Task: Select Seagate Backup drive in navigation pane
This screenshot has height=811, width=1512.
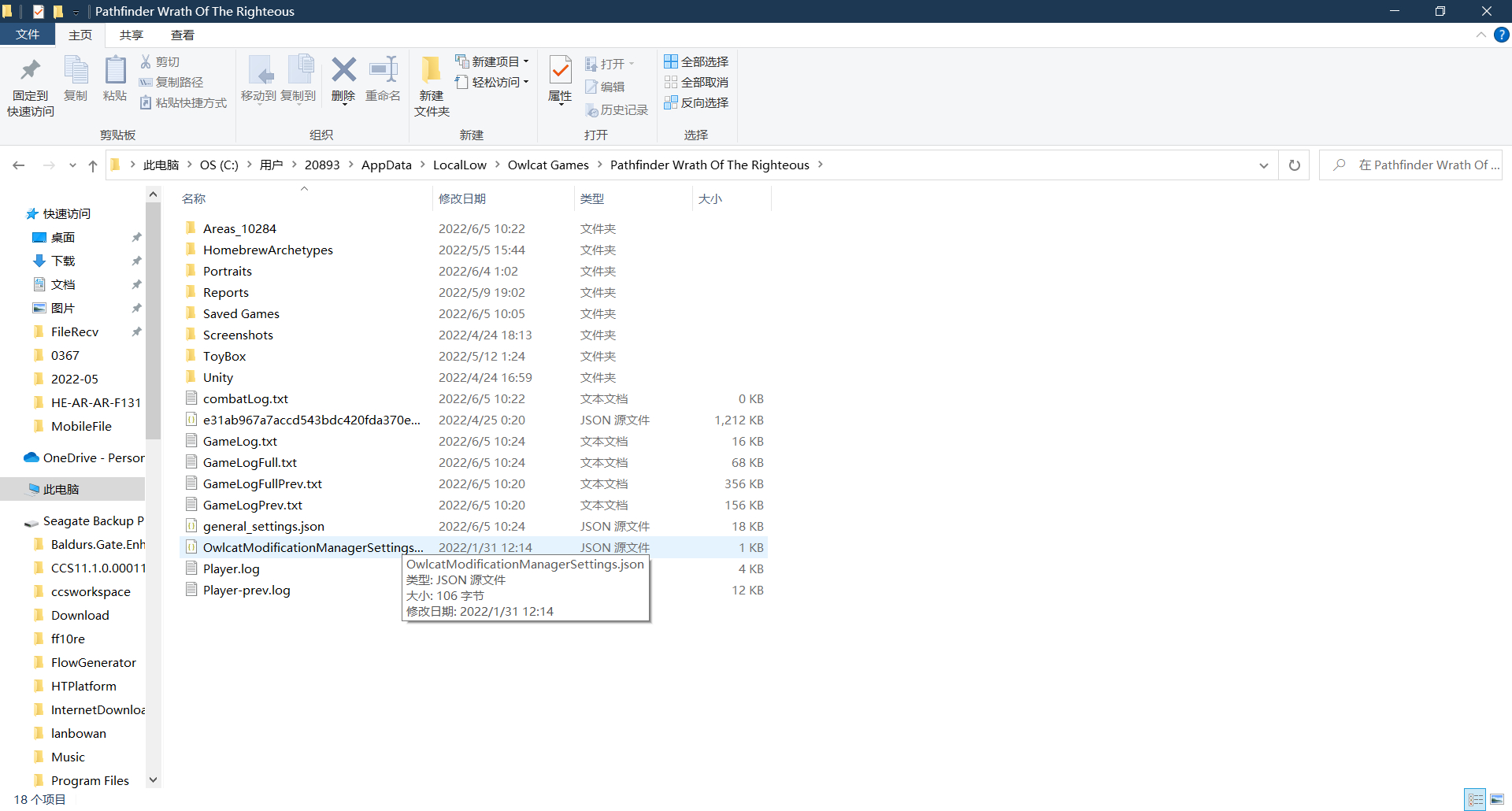Action: coord(85,520)
